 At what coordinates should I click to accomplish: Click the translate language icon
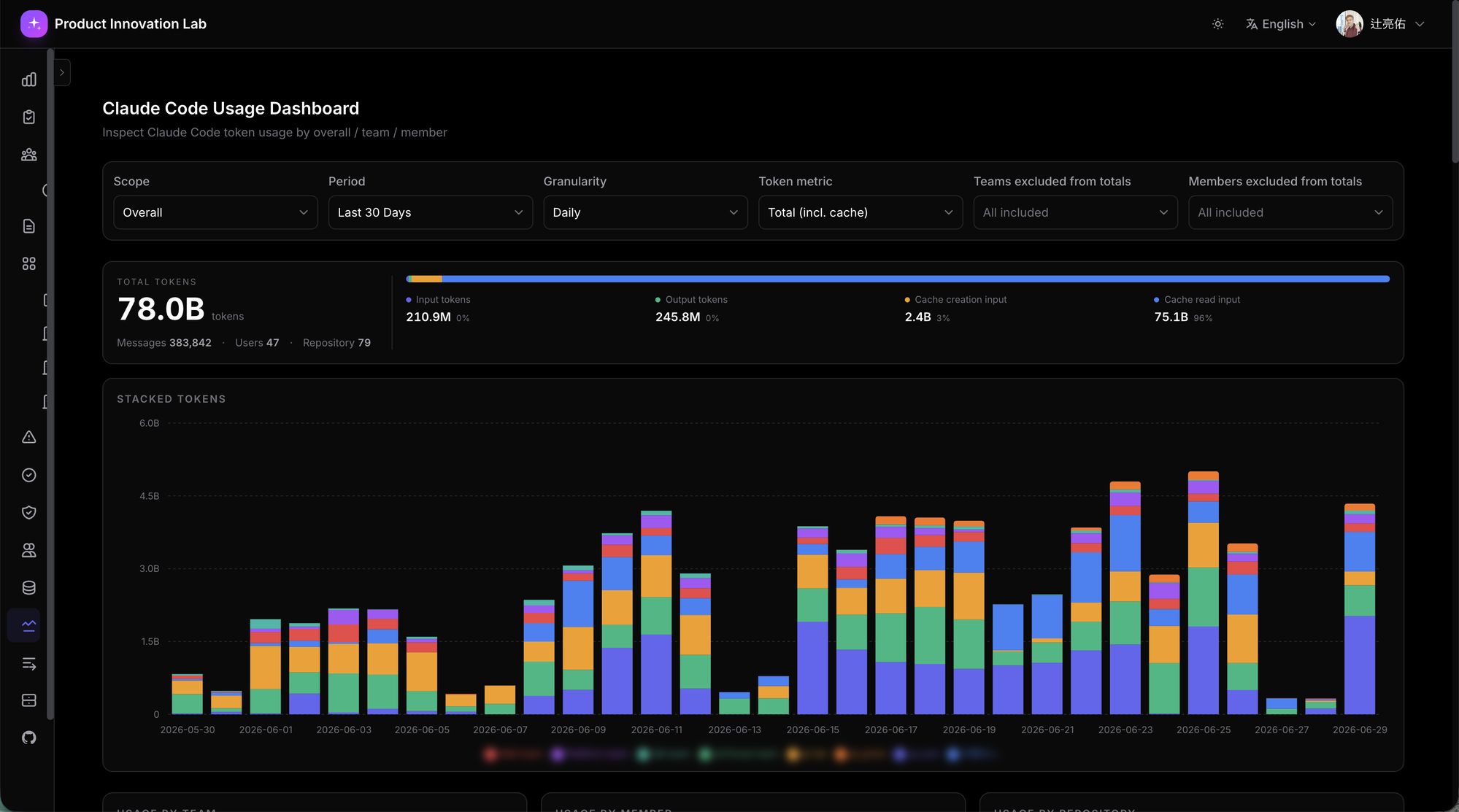point(1252,24)
